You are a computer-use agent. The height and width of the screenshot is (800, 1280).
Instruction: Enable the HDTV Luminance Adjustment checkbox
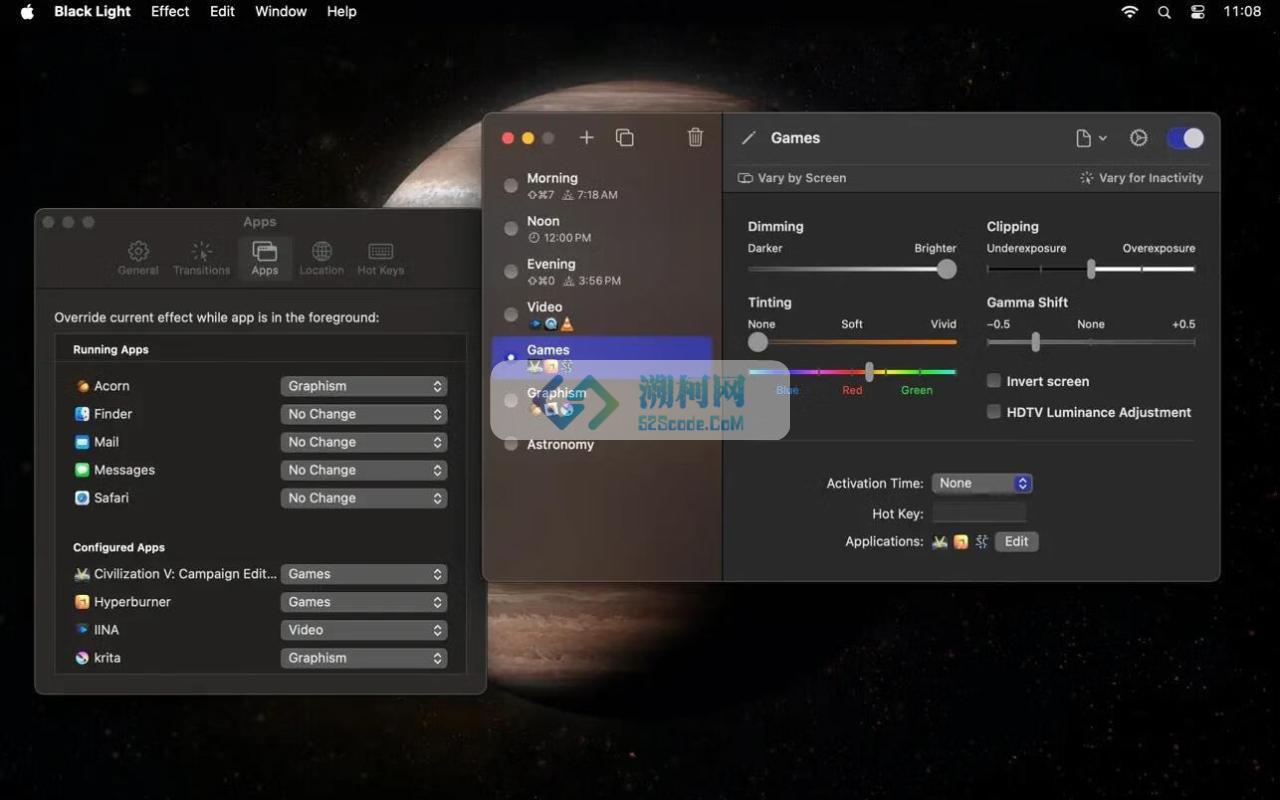click(994, 412)
